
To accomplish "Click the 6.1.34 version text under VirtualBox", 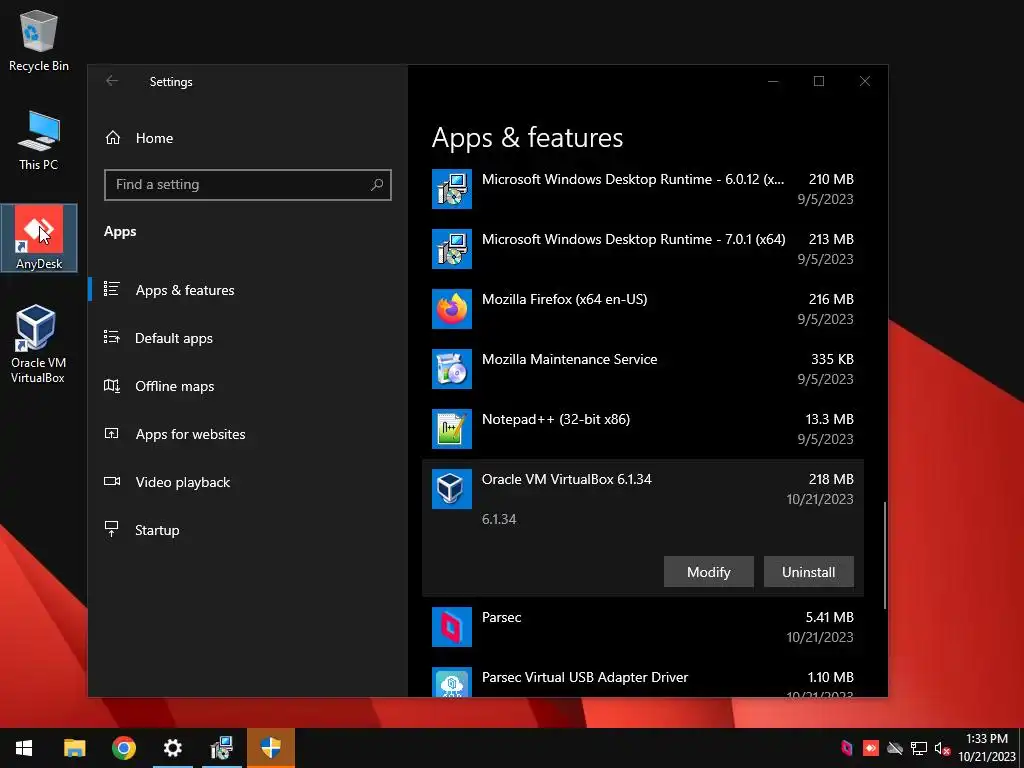I will click(x=499, y=519).
